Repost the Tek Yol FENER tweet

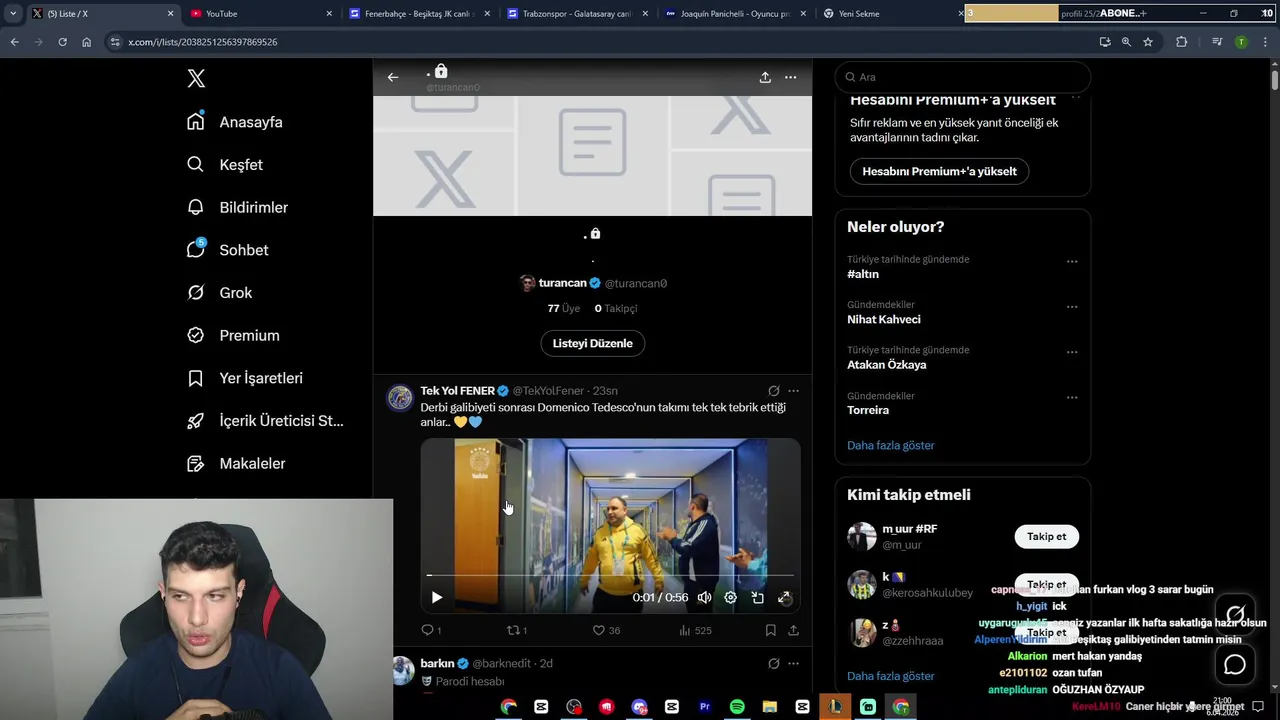point(517,630)
